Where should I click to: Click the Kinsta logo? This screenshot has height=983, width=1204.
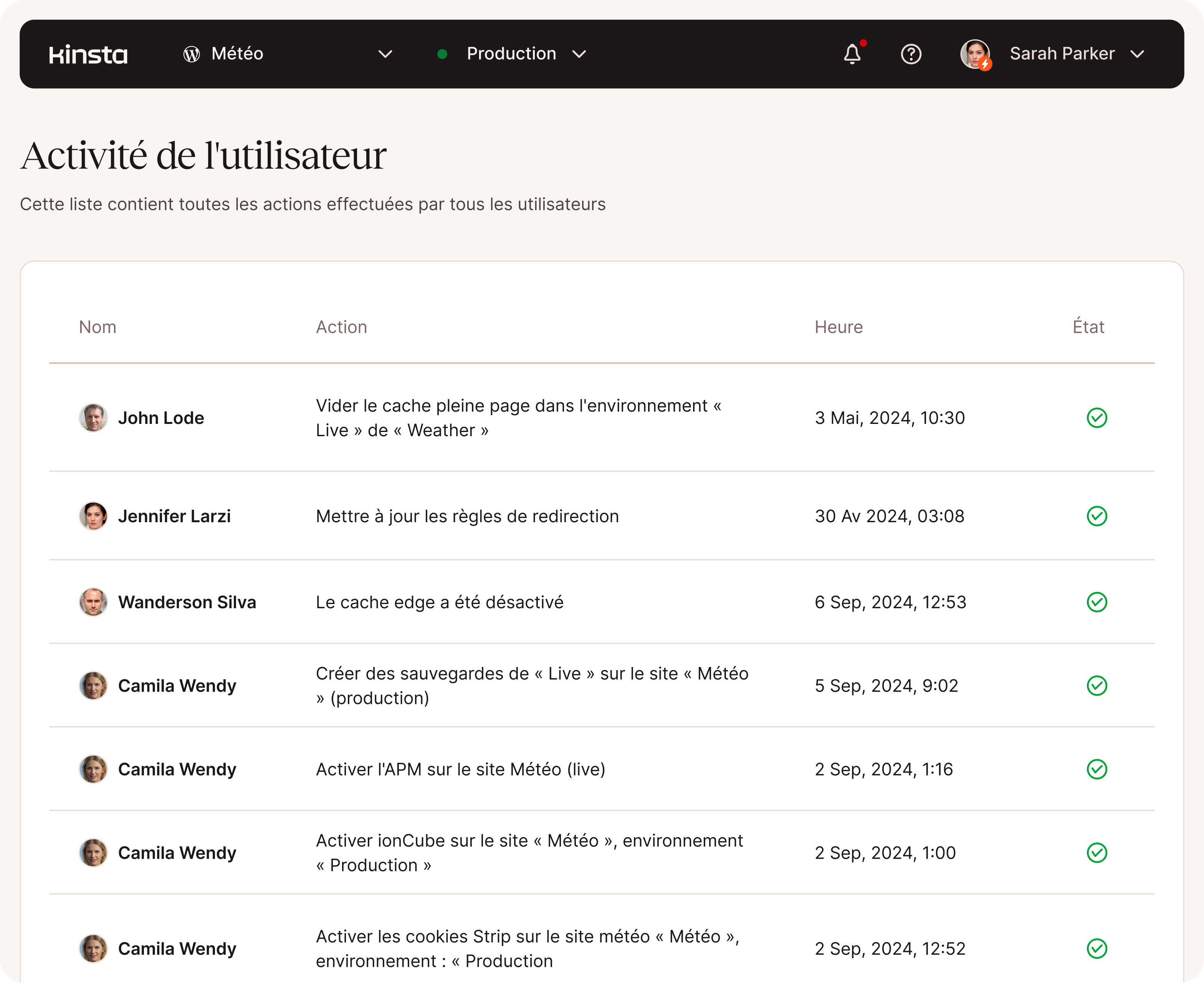coord(88,55)
